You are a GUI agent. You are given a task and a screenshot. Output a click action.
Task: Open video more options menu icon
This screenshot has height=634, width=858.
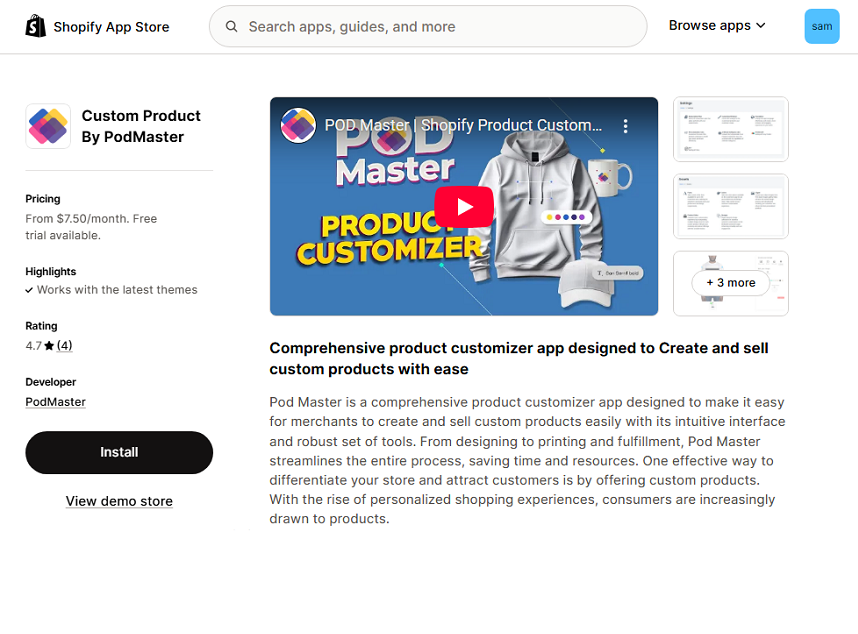(626, 126)
